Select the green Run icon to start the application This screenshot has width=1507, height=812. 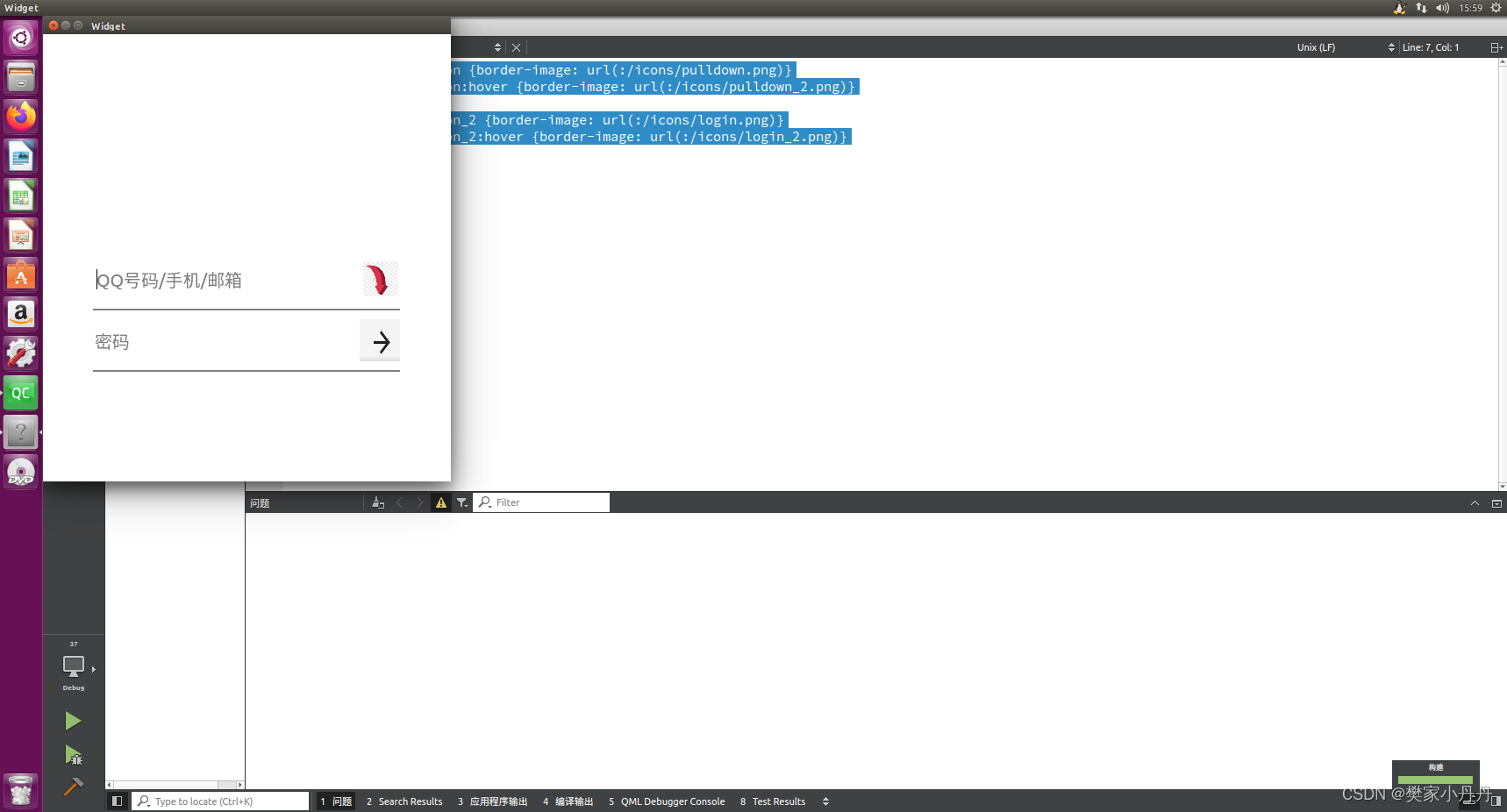(x=73, y=720)
